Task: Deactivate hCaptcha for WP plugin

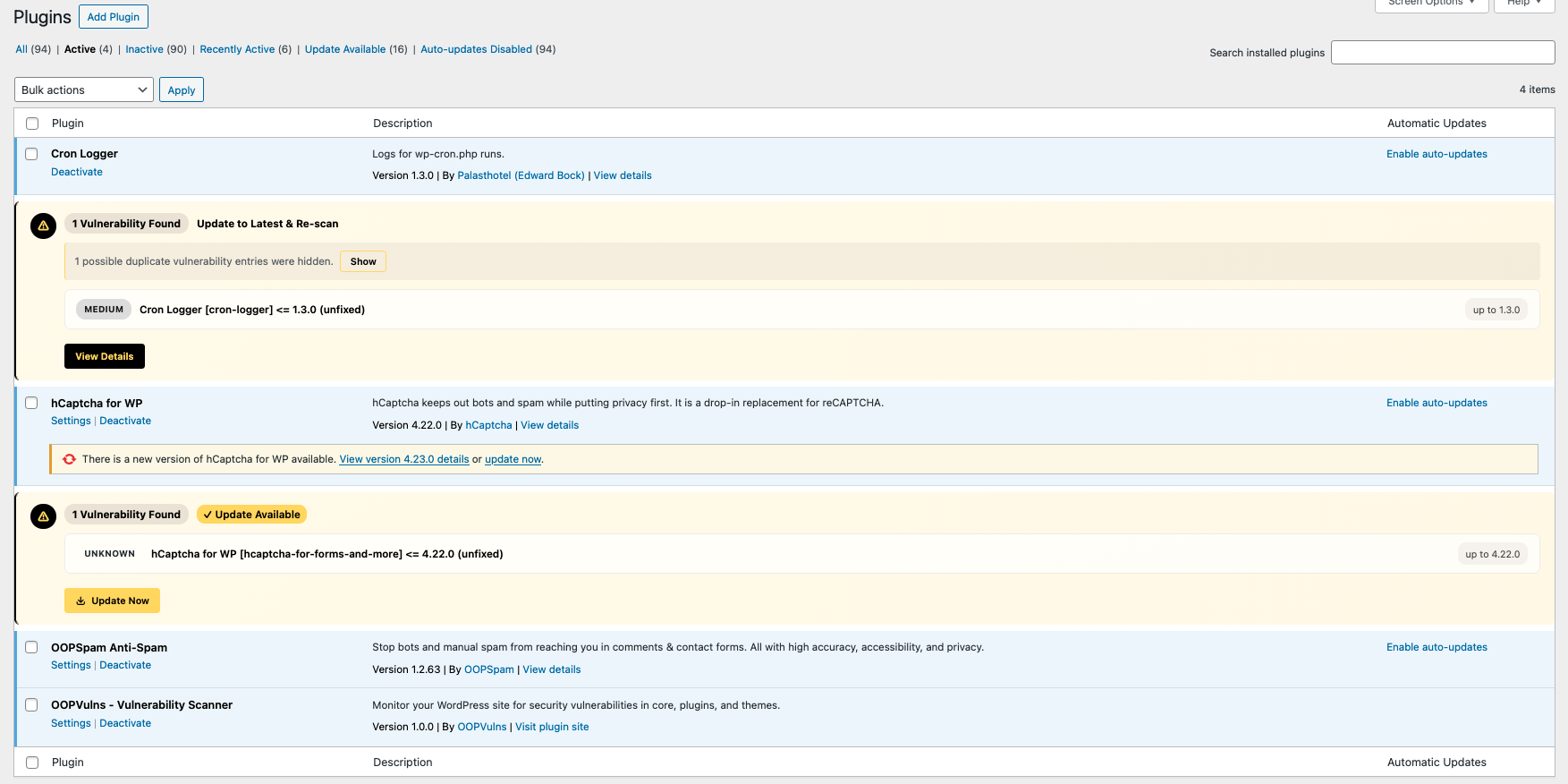Action: (x=125, y=421)
